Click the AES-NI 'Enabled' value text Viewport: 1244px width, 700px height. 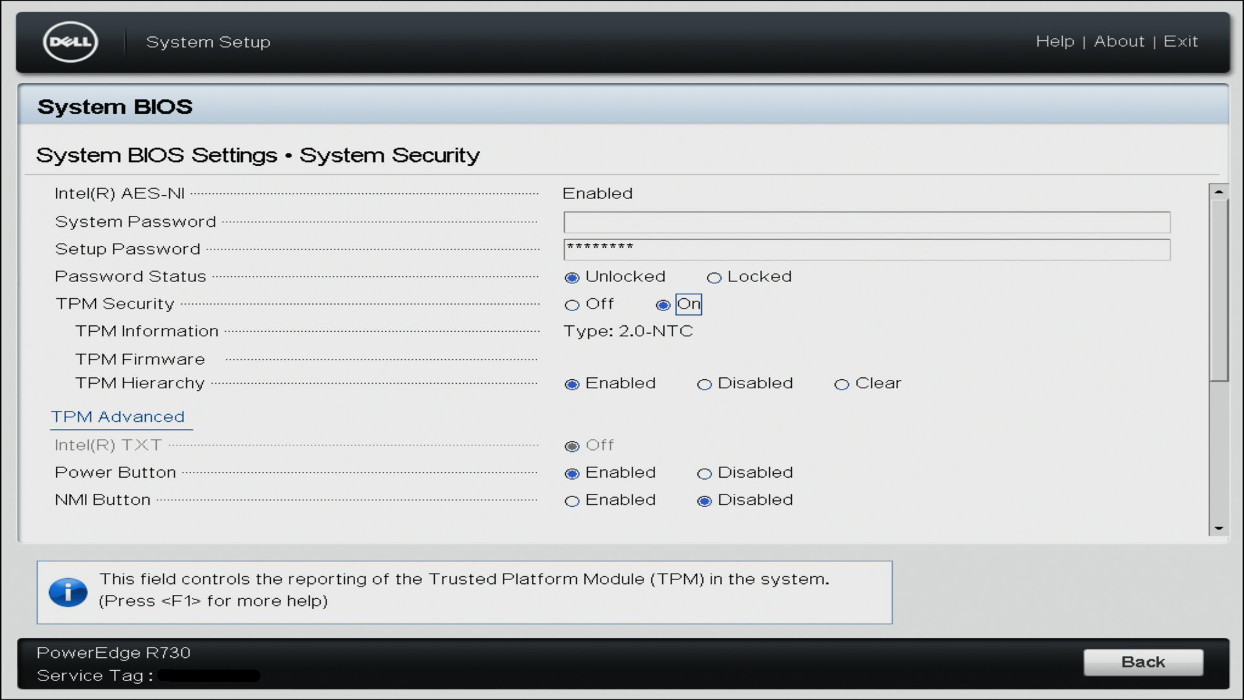tap(598, 194)
